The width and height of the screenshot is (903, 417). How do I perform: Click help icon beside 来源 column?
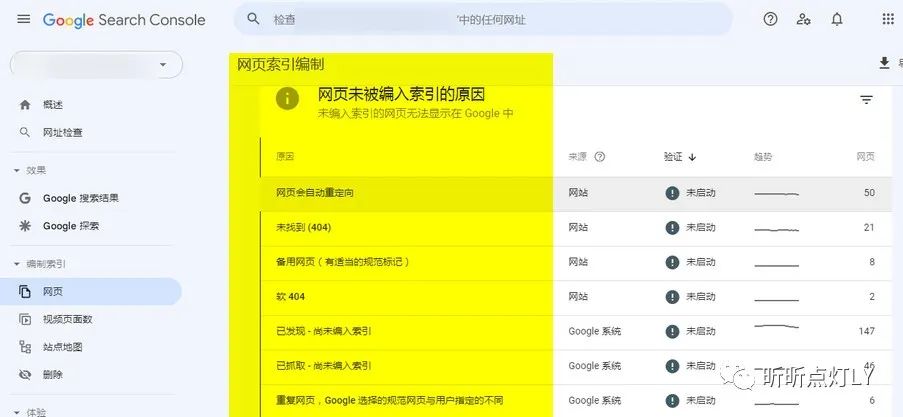pyautogui.click(x=600, y=157)
